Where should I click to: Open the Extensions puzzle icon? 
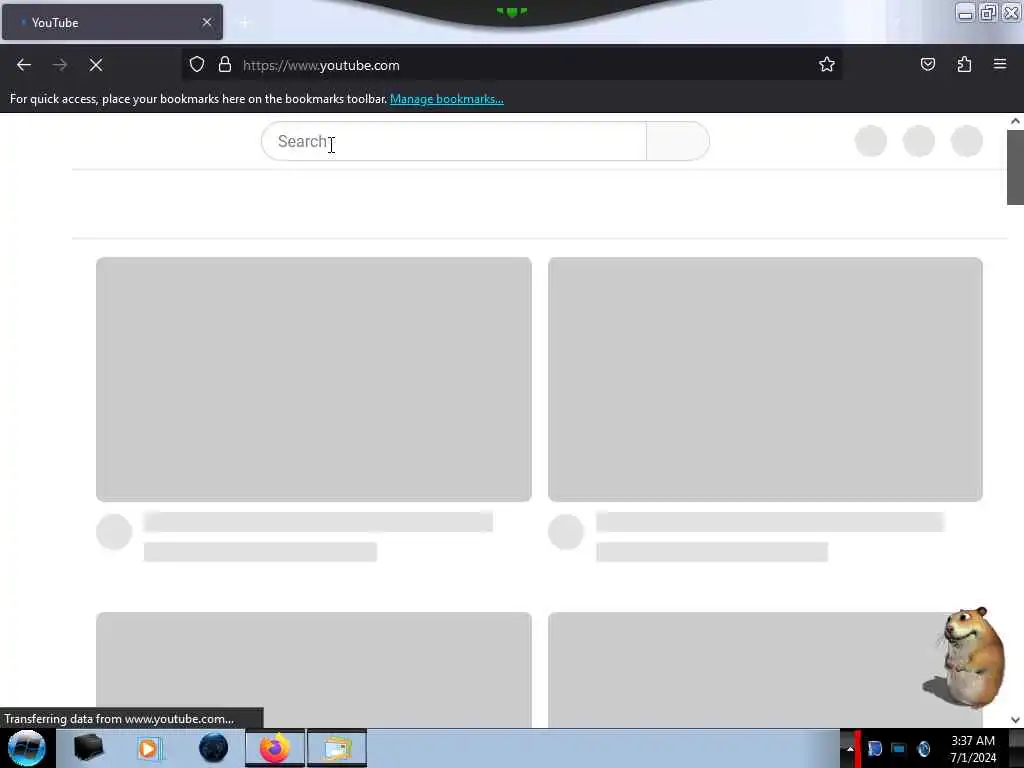coord(964,65)
